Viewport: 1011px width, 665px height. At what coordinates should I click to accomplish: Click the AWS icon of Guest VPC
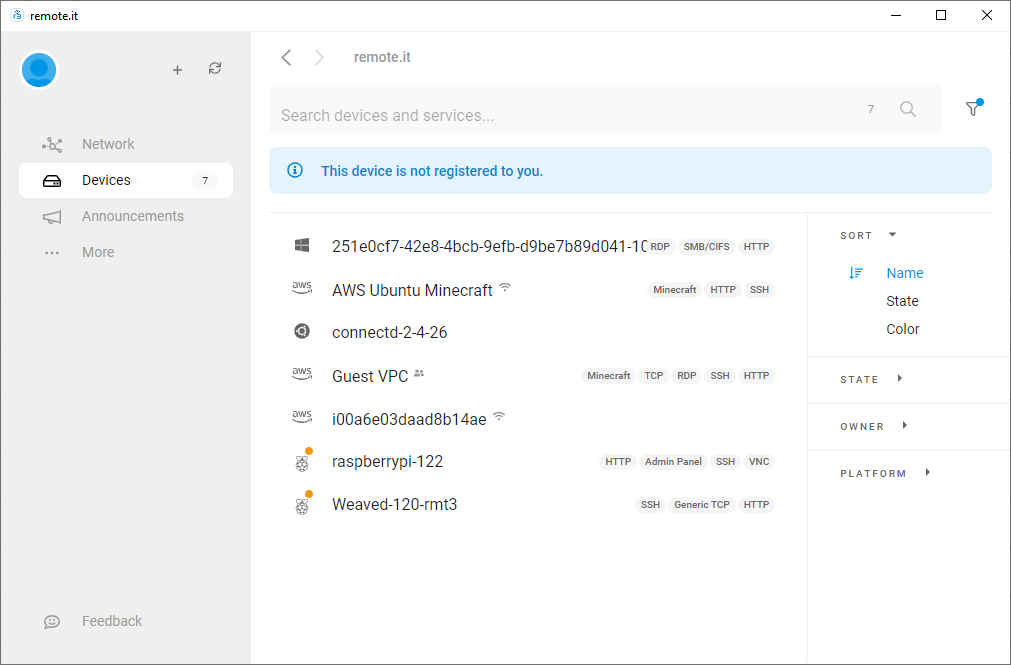point(302,374)
